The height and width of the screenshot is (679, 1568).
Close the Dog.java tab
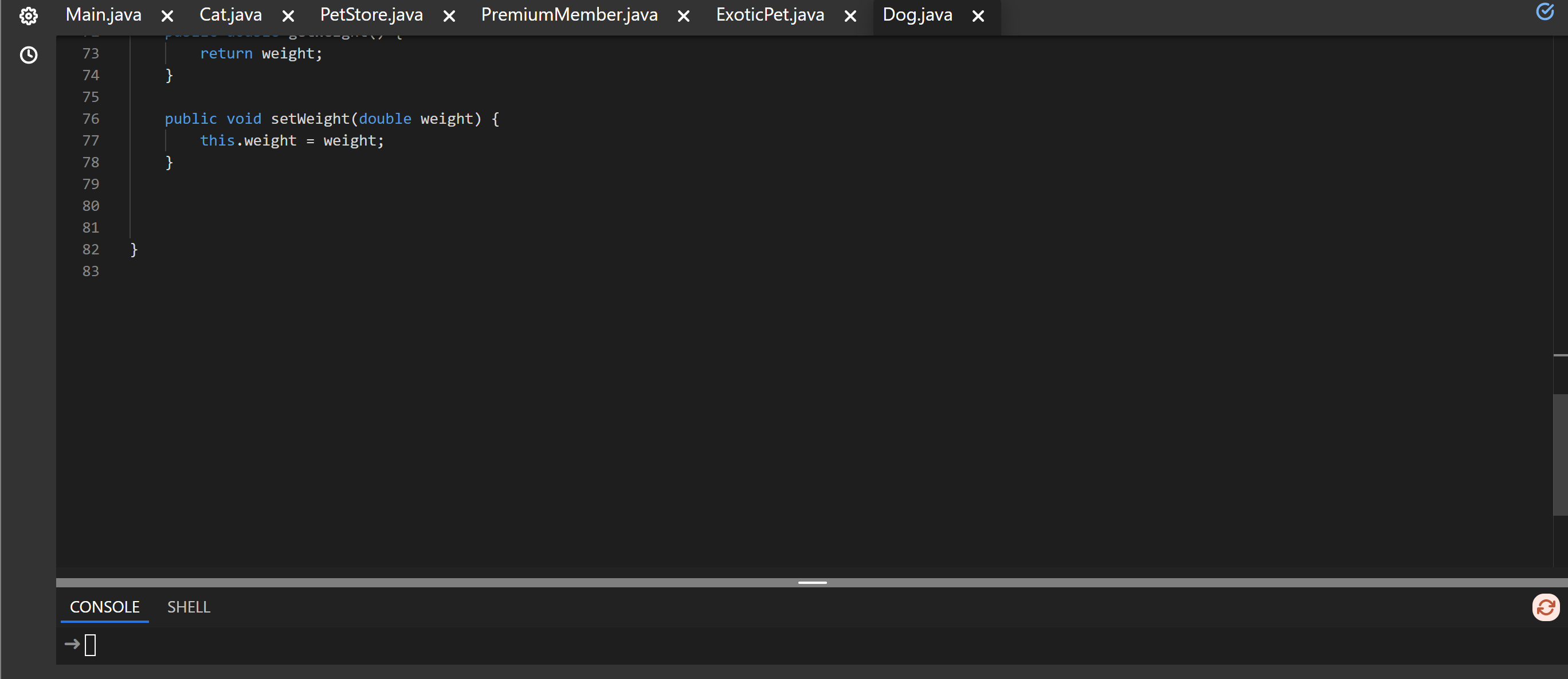point(978,17)
